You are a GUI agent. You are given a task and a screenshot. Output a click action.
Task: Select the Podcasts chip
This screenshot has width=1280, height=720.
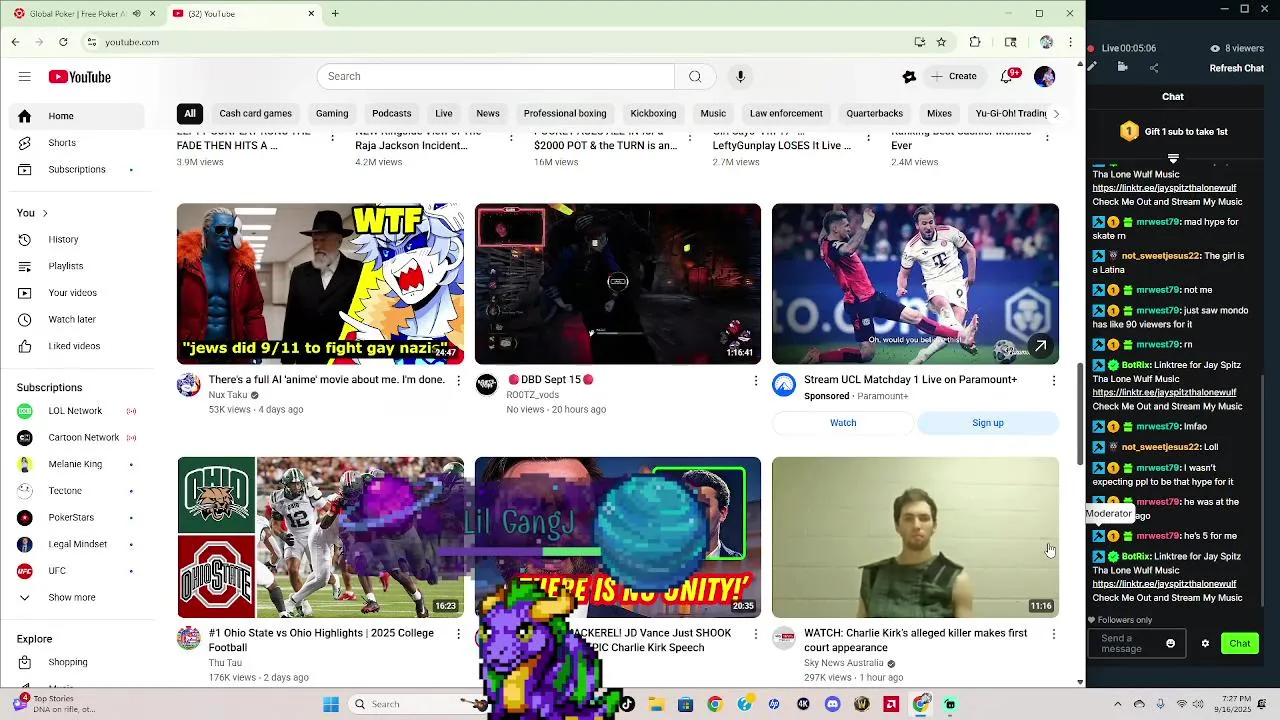point(391,113)
